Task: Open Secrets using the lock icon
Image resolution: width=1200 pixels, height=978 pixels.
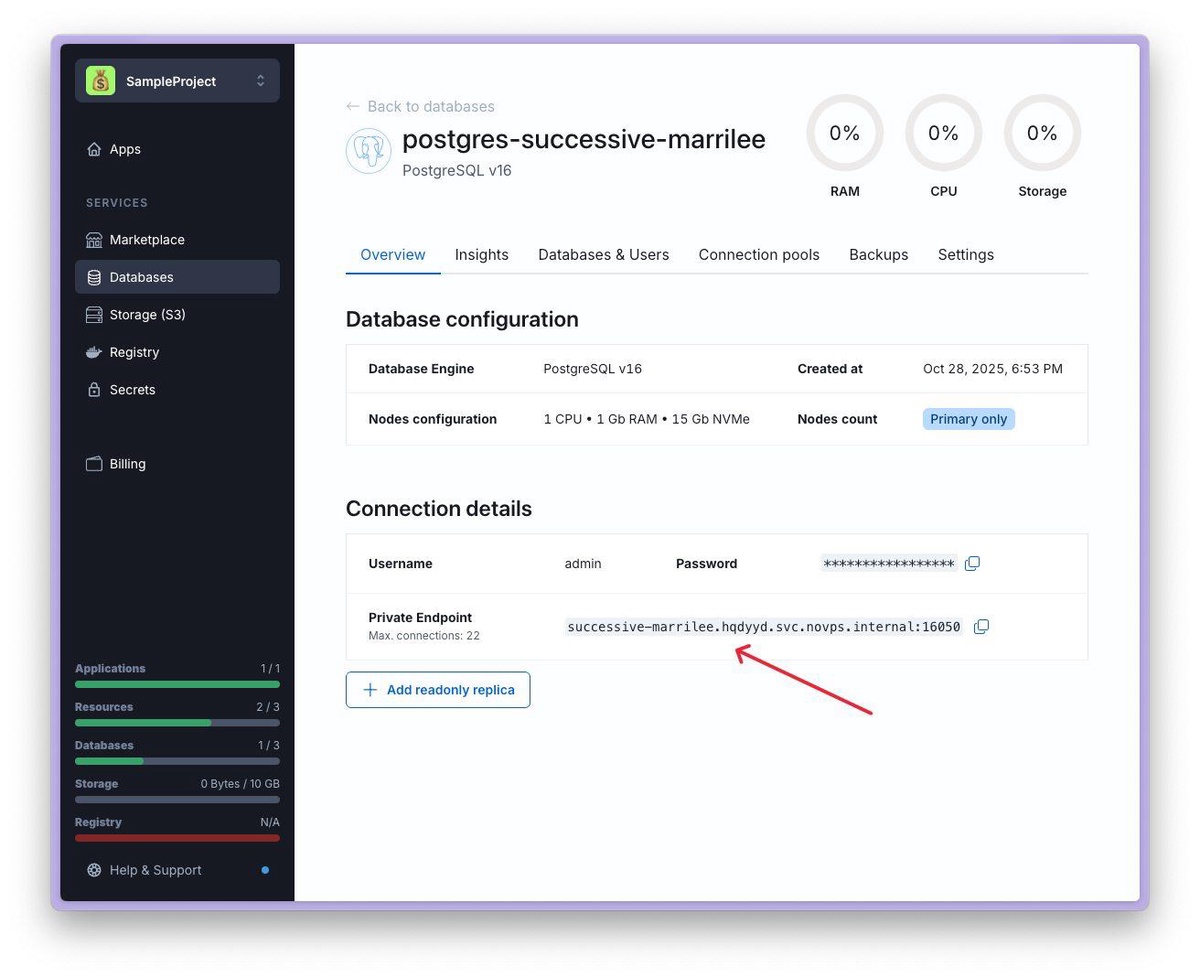Action: point(94,390)
